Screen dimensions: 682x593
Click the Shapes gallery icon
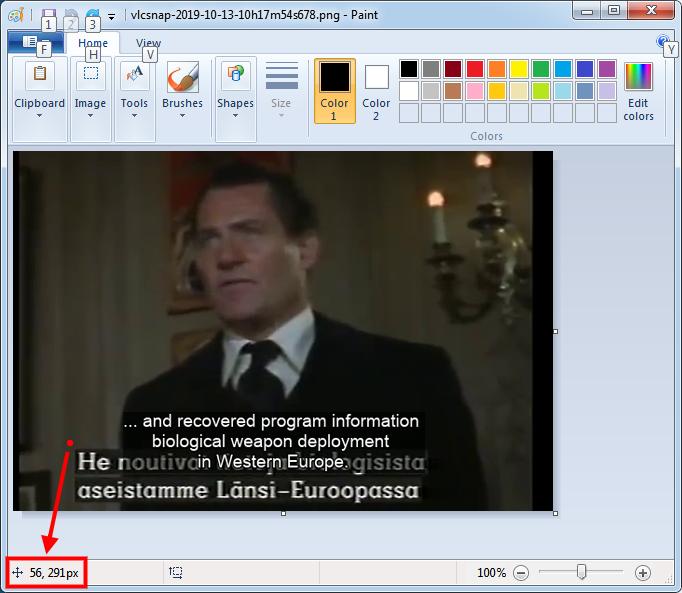(x=235, y=74)
